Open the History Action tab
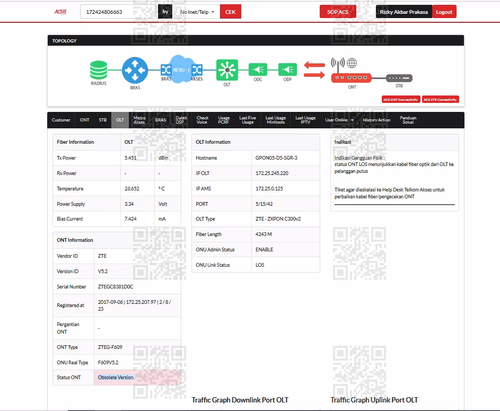 coord(376,120)
